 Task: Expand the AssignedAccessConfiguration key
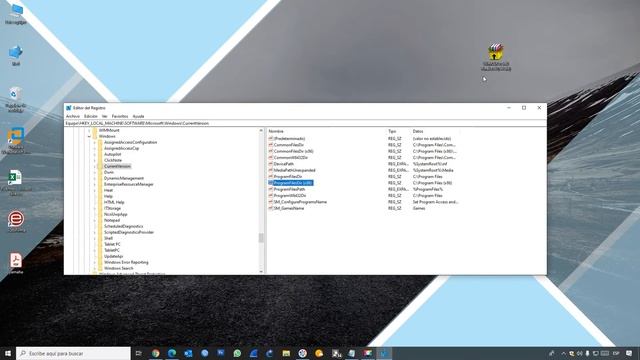[95, 142]
